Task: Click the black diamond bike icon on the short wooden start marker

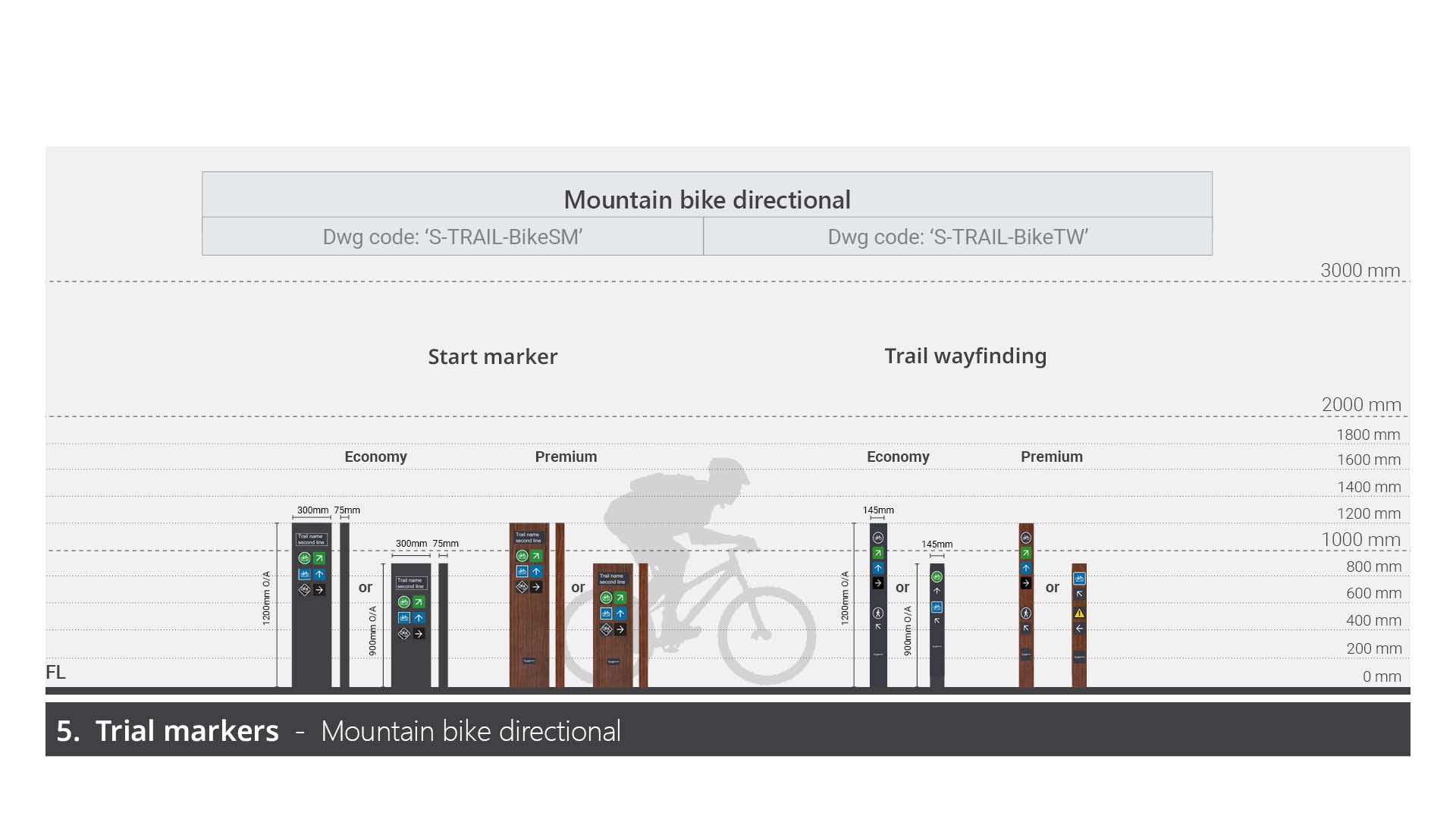Action: coord(606,629)
